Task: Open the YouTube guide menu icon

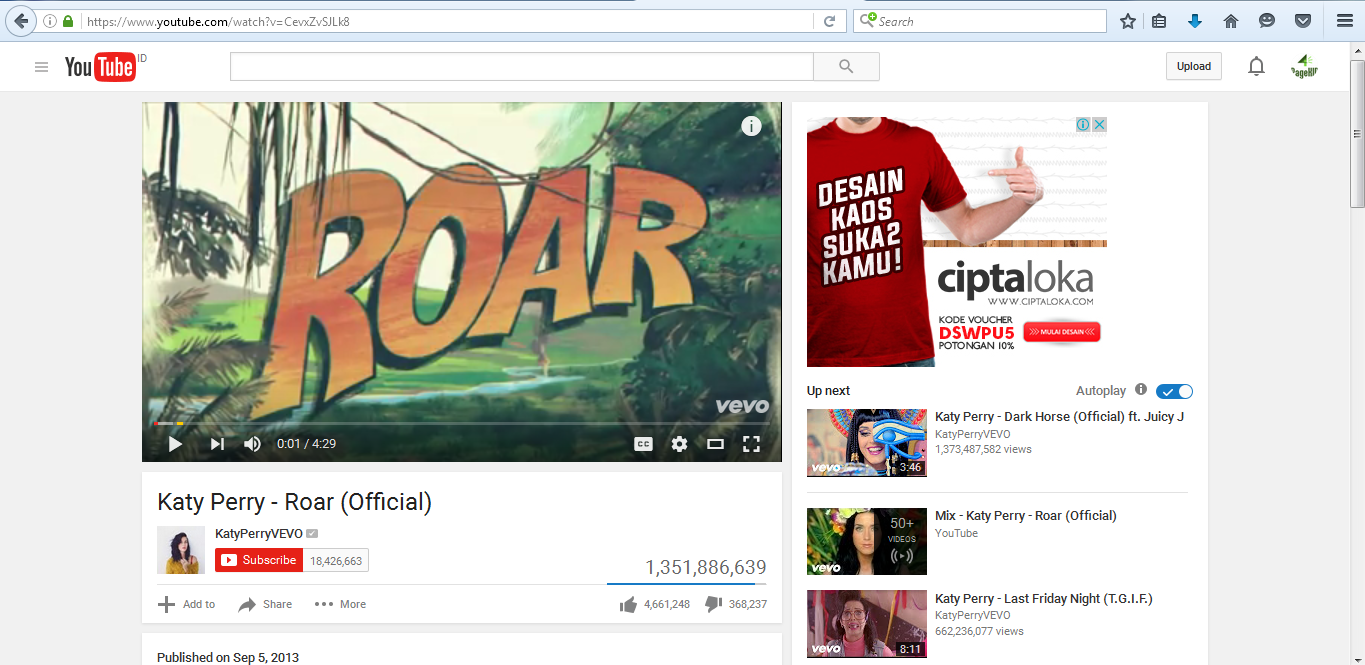Action: click(x=41, y=67)
